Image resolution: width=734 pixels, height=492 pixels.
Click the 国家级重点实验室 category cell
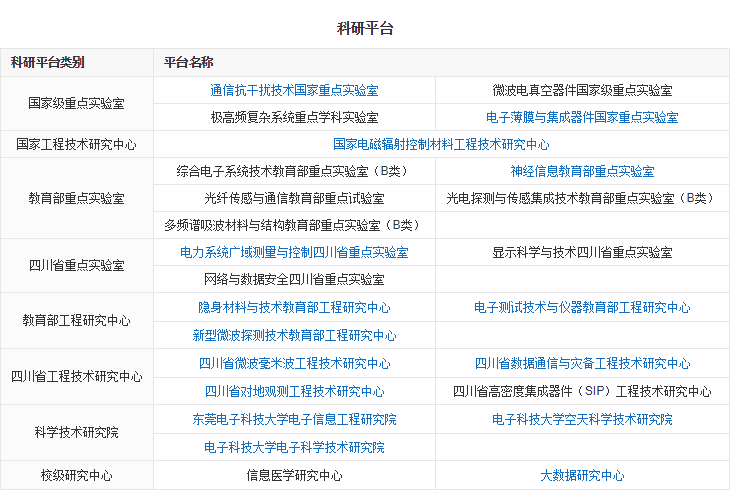tap(77, 103)
